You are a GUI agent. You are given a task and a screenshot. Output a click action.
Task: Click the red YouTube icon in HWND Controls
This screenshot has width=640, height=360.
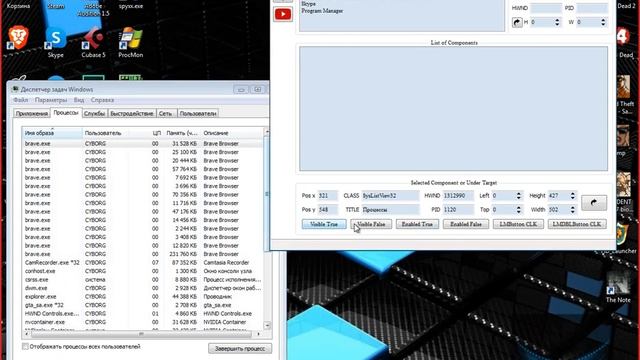coord(283,14)
